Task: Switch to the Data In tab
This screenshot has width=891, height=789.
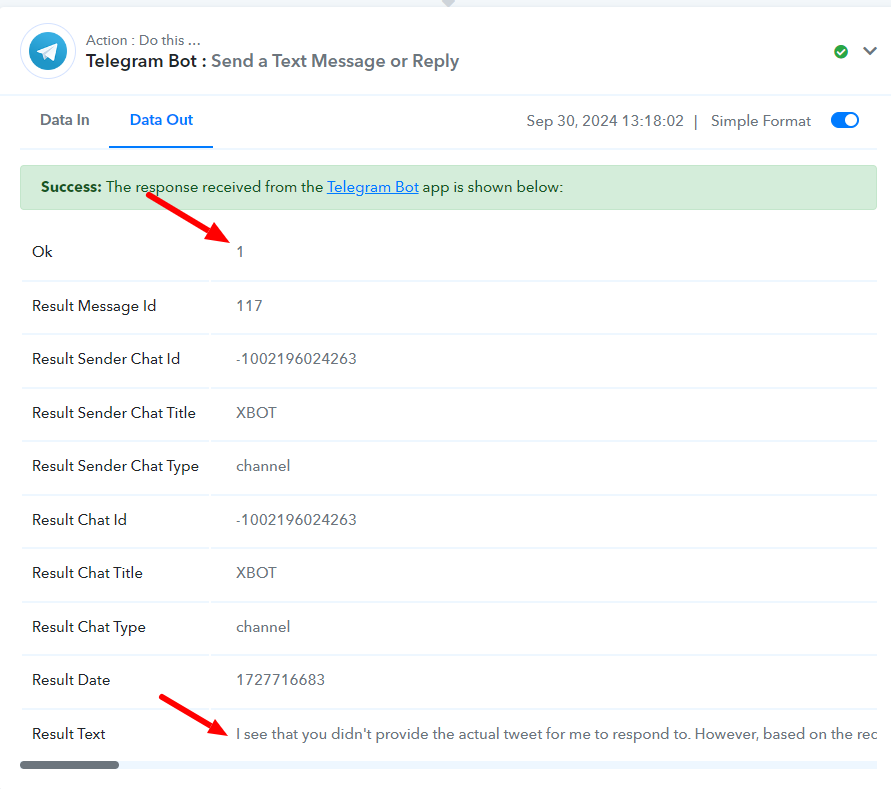Action: coord(65,120)
